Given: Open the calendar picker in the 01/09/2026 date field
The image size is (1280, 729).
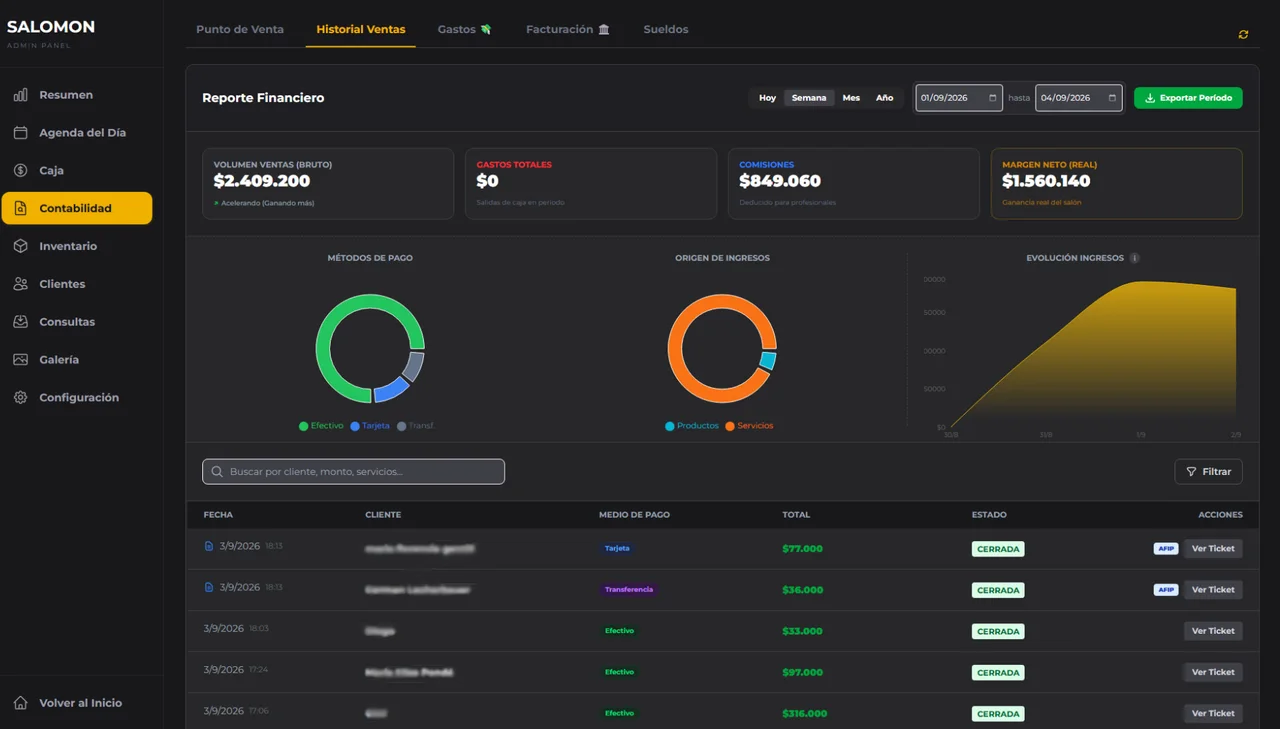Looking at the screenshot, I should 992,98.
